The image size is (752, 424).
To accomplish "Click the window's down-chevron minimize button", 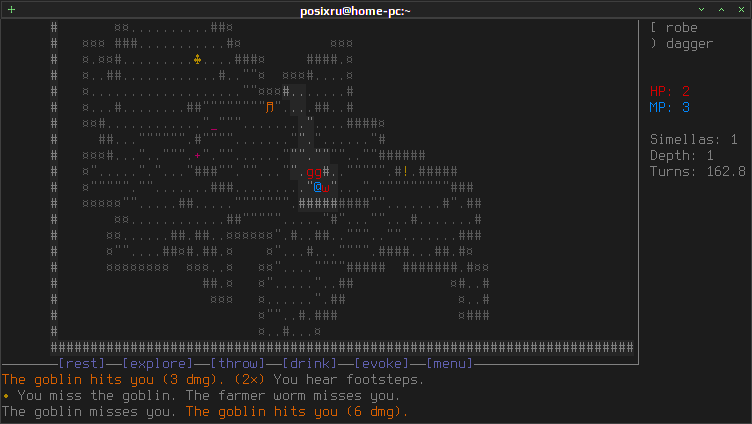I will (701, 10).
